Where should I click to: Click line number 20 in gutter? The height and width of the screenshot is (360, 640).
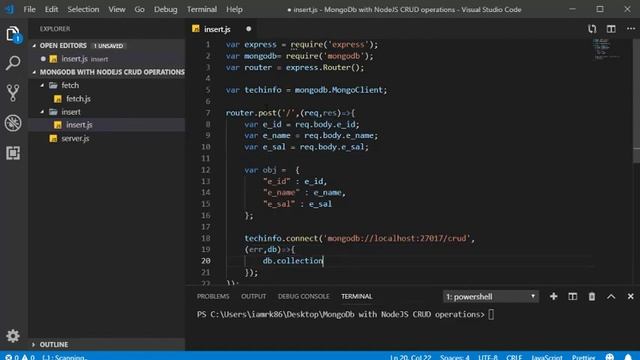(x=206, y=260)
